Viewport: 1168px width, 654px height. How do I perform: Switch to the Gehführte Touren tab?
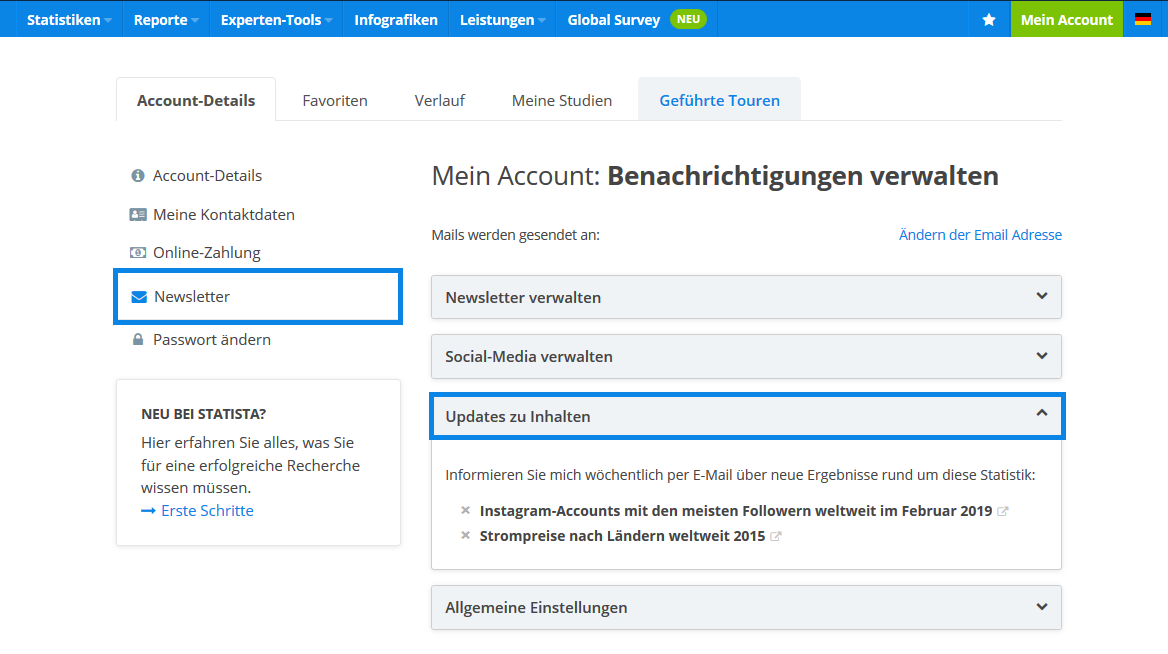(719, 100)
